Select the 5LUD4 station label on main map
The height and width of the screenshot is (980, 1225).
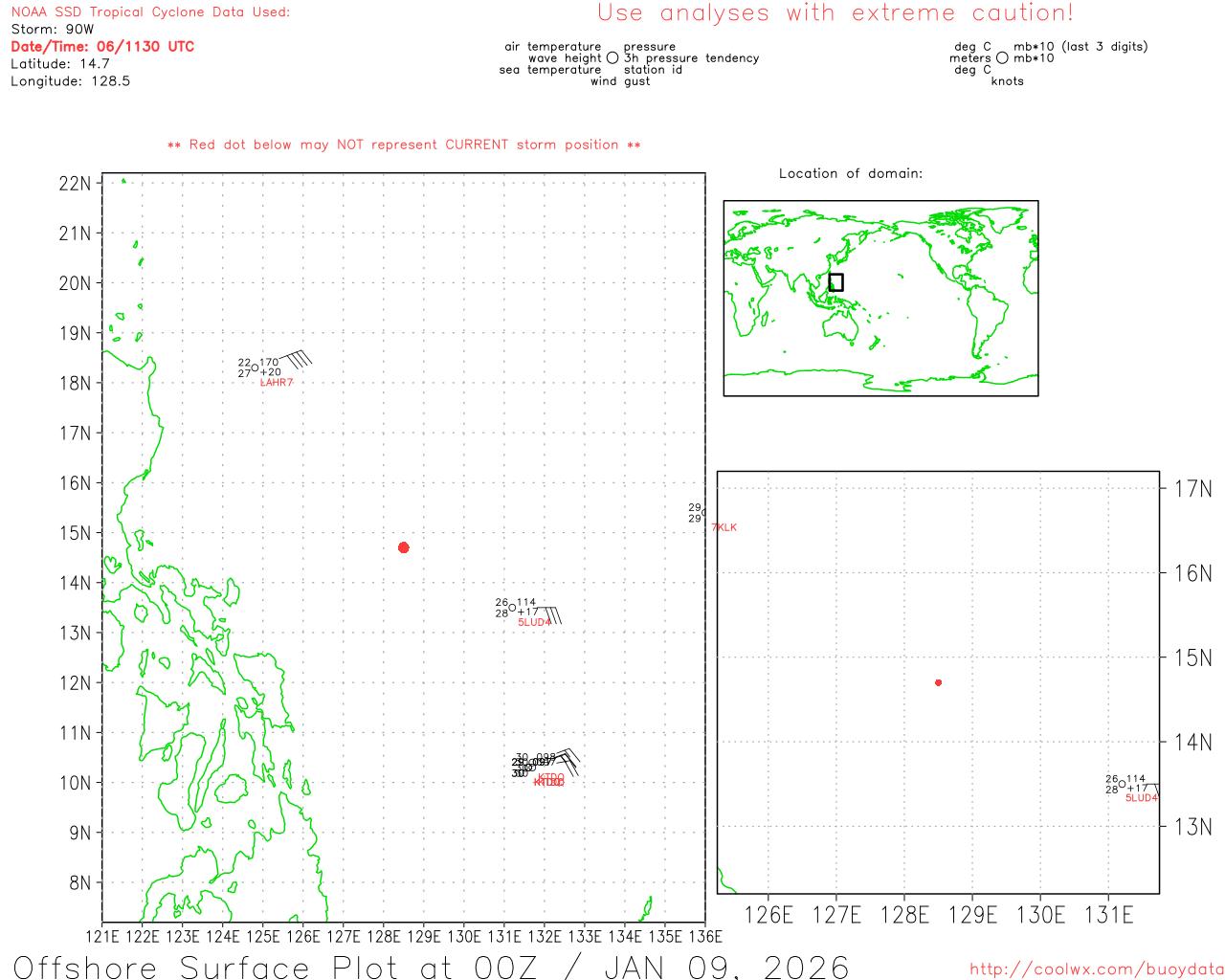[534, 623]
